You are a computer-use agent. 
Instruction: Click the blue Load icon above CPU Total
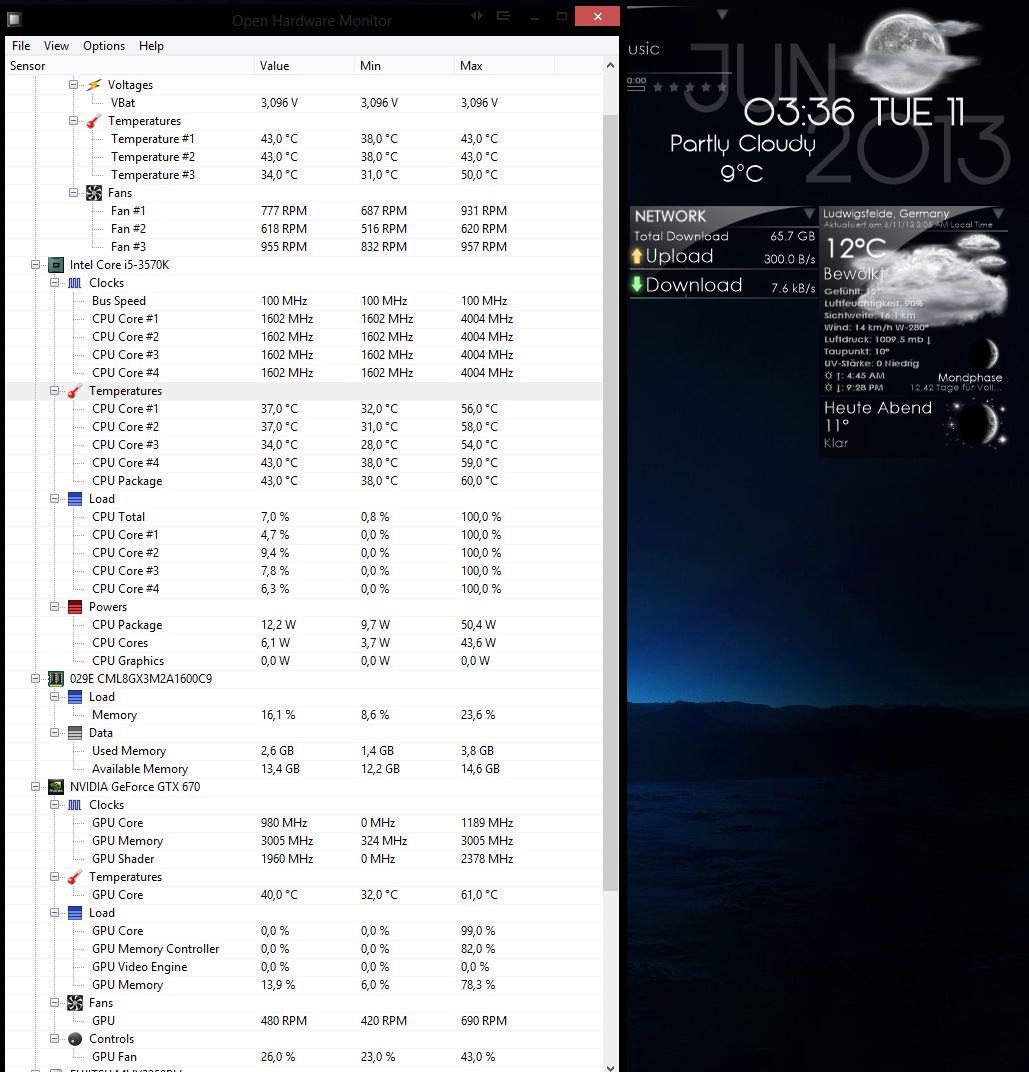click(x=75, y=499)
